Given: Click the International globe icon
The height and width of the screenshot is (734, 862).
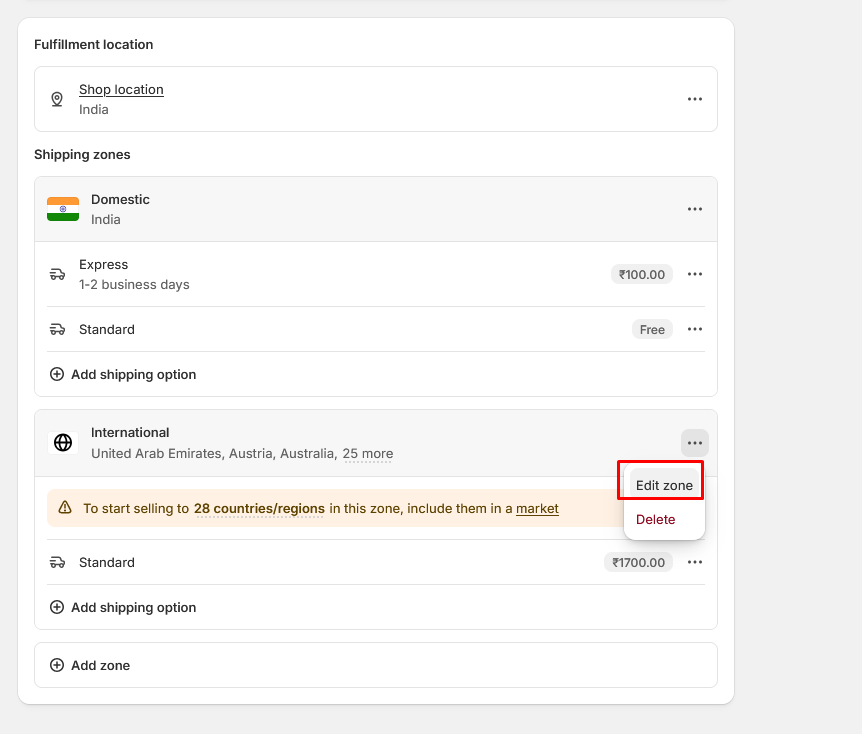Looking at the screenshot, I should coord(63,442).
